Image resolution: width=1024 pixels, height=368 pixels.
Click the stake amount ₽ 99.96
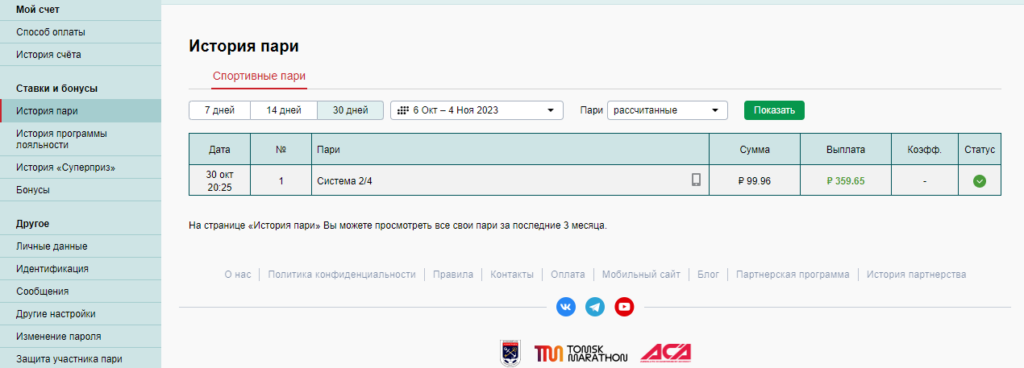(754, 181)
